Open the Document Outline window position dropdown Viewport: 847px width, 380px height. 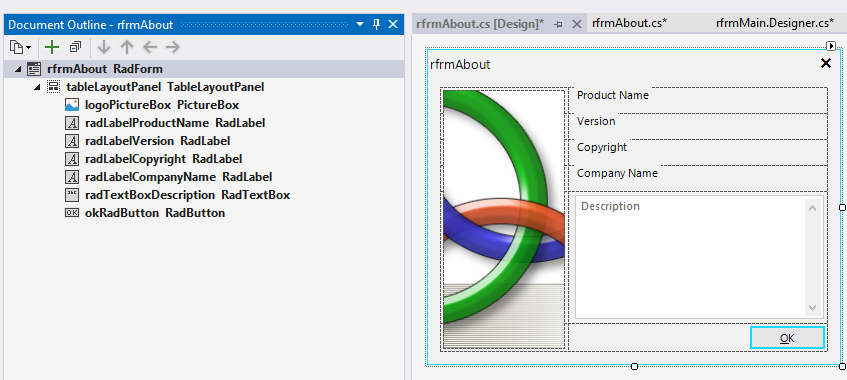(360, 24)
